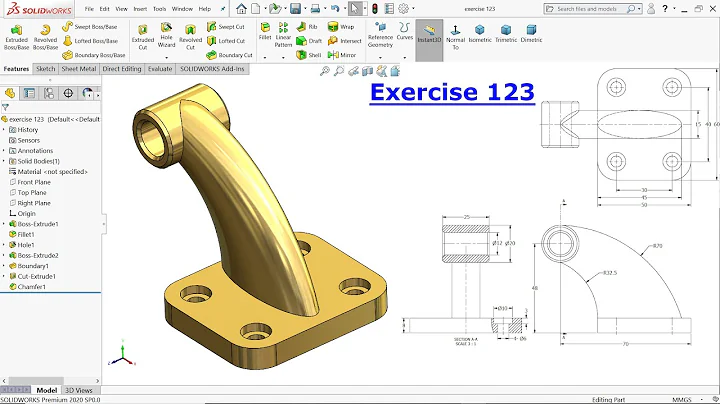Viewport: 720px width, 404px height.
Task: Switch to Normal To view
Action: click(x=456, y=37)
